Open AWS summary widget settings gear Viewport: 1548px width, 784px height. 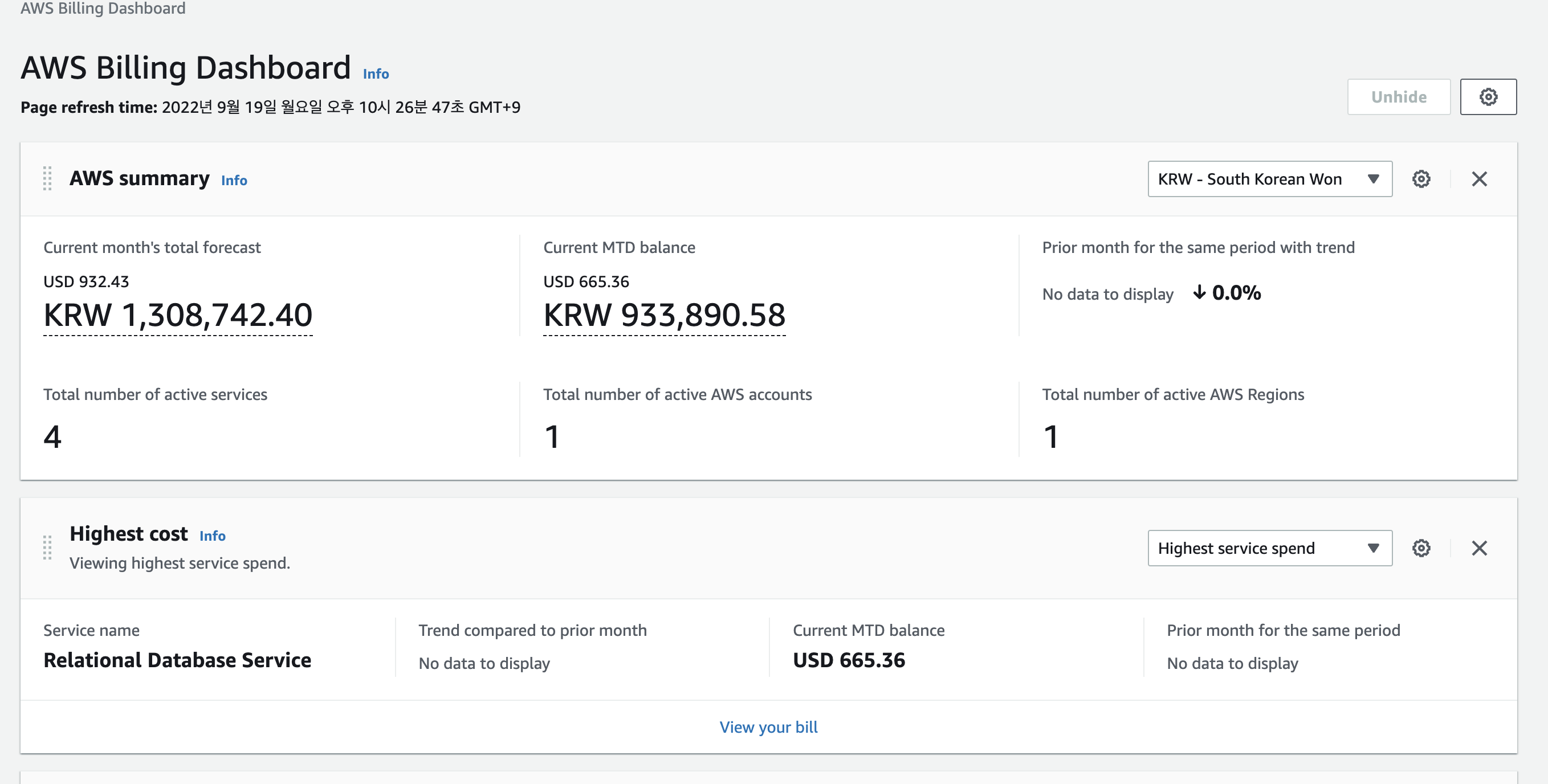coord(1420,179)
